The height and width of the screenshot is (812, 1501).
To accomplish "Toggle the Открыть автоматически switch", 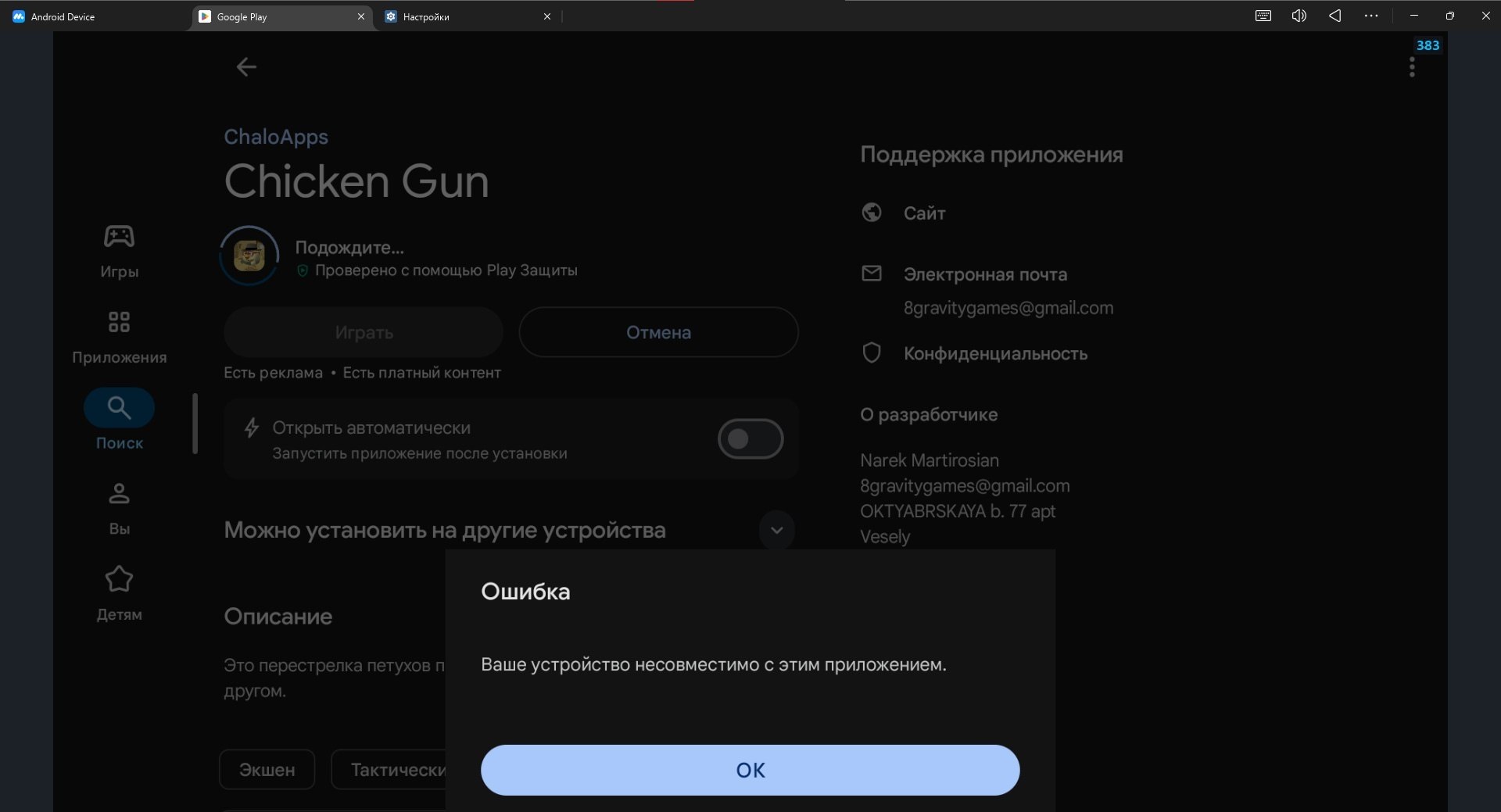I will click(750, 438).
